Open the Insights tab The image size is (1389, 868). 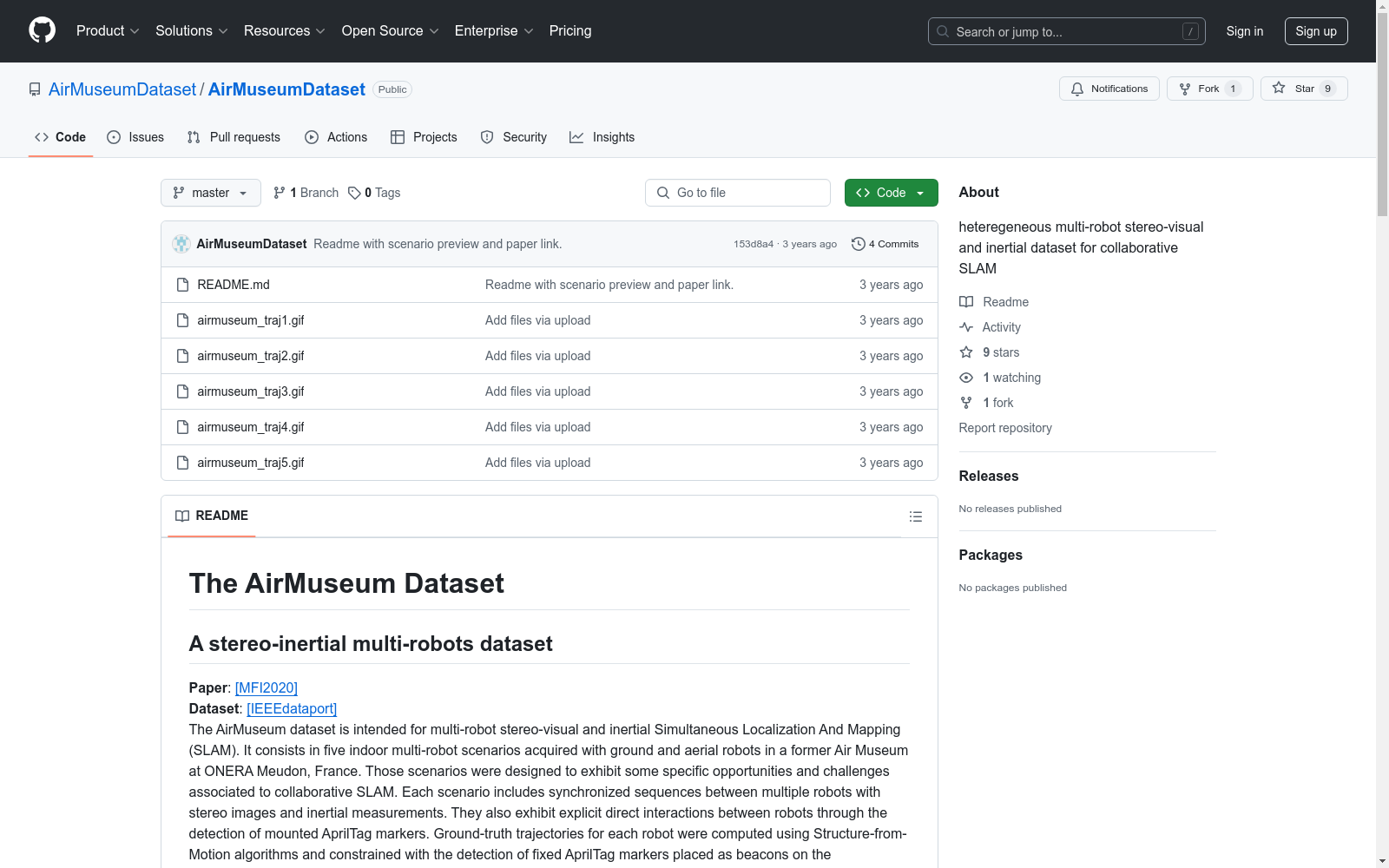602,137
